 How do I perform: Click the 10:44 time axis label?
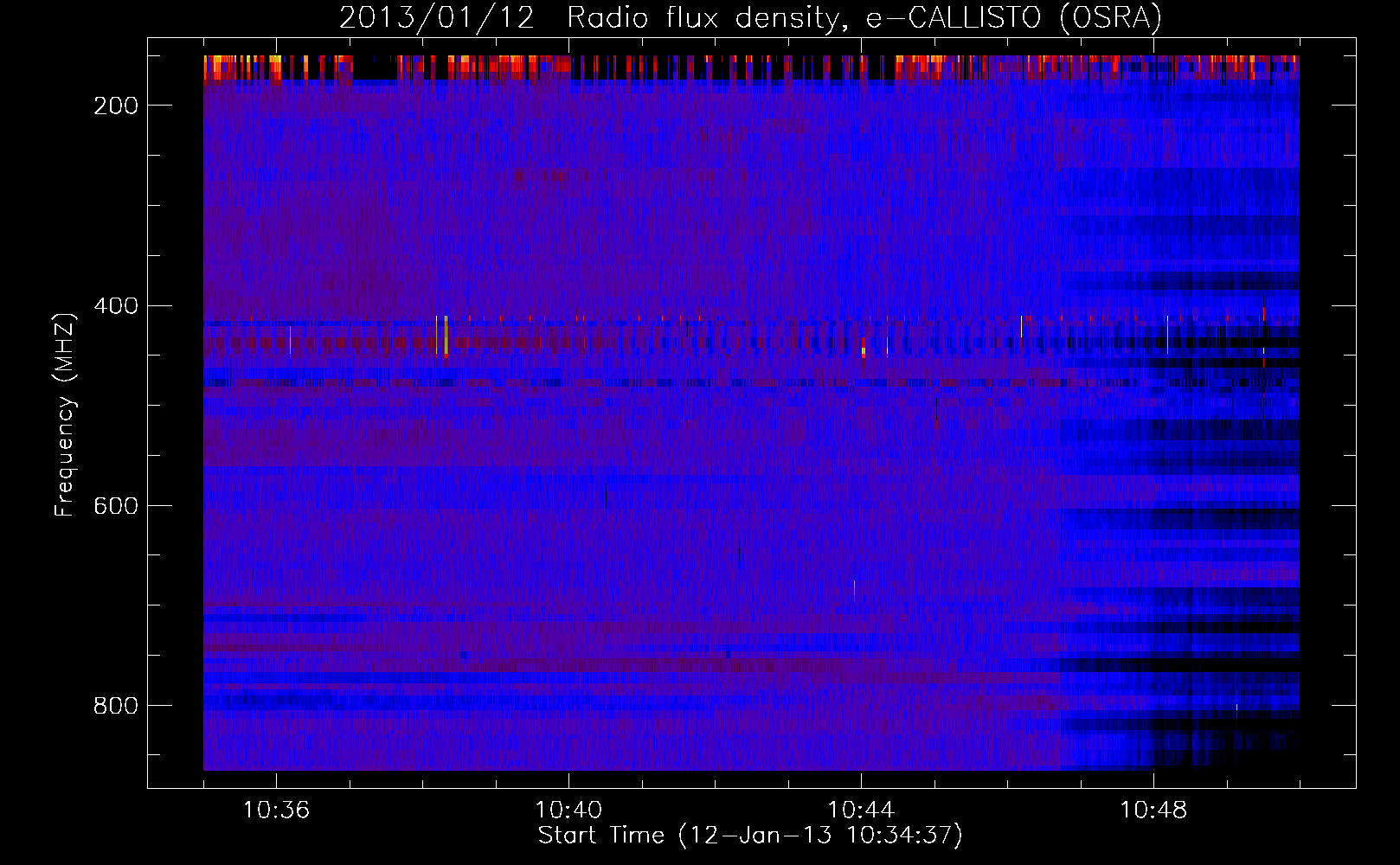[861, 811]
